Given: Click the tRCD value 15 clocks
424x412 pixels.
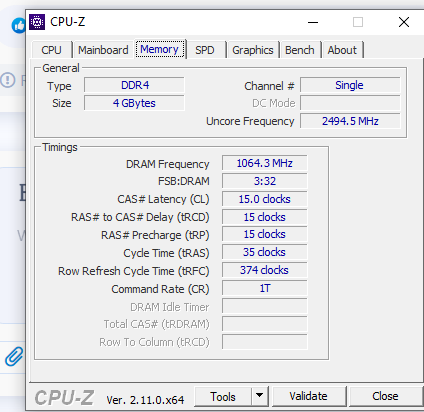Looking at the screenshot, I should pos(265,217).
